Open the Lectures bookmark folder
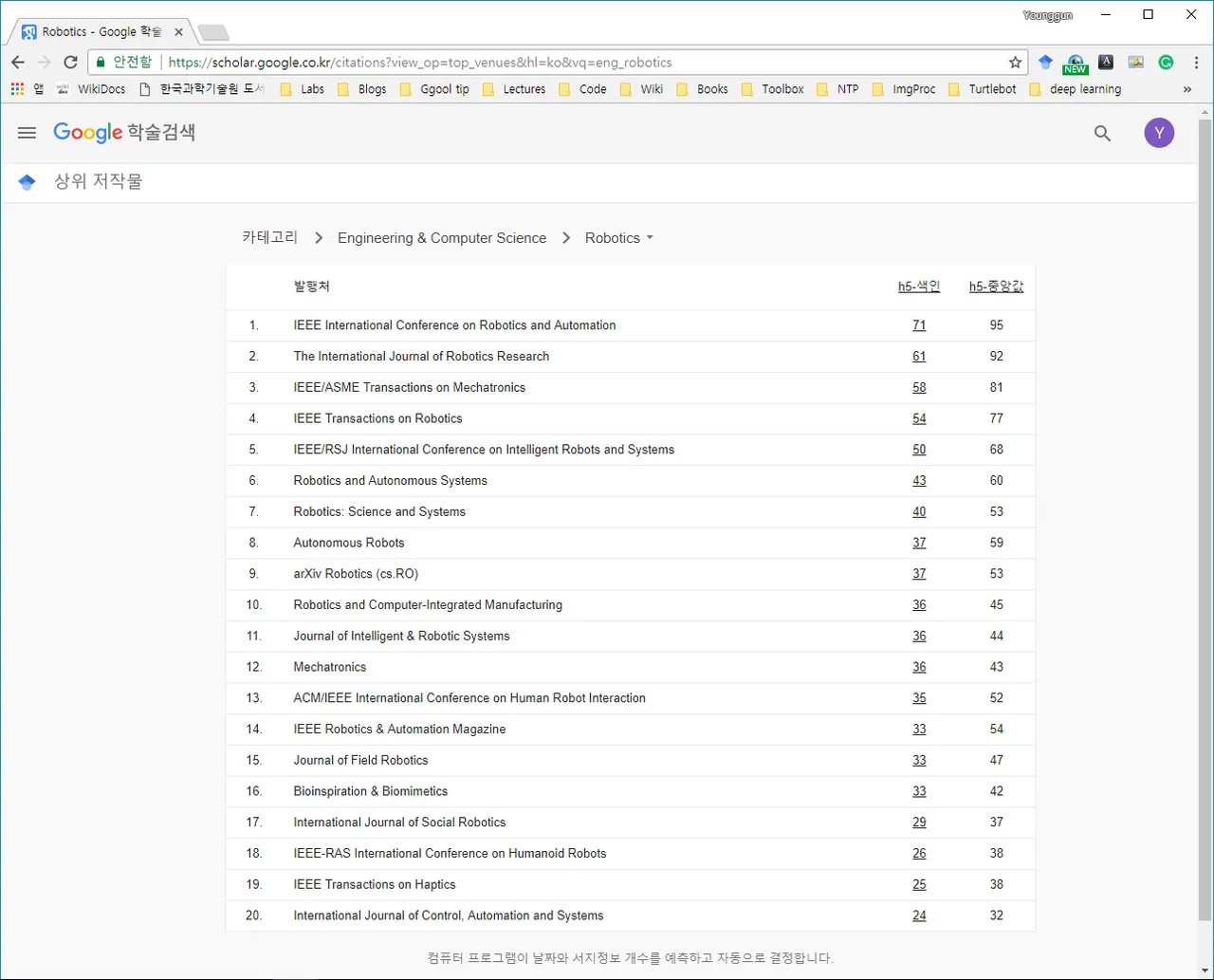Image resolution: width=1214 pixels, height=980 pixels. (514, 89)
